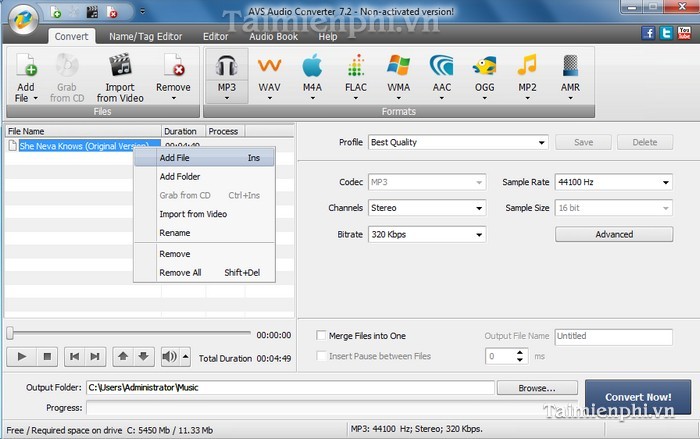Click quick-access add file icon in title bar
Viewport: 700px width, 439px height.
click(x=55, y=12)
